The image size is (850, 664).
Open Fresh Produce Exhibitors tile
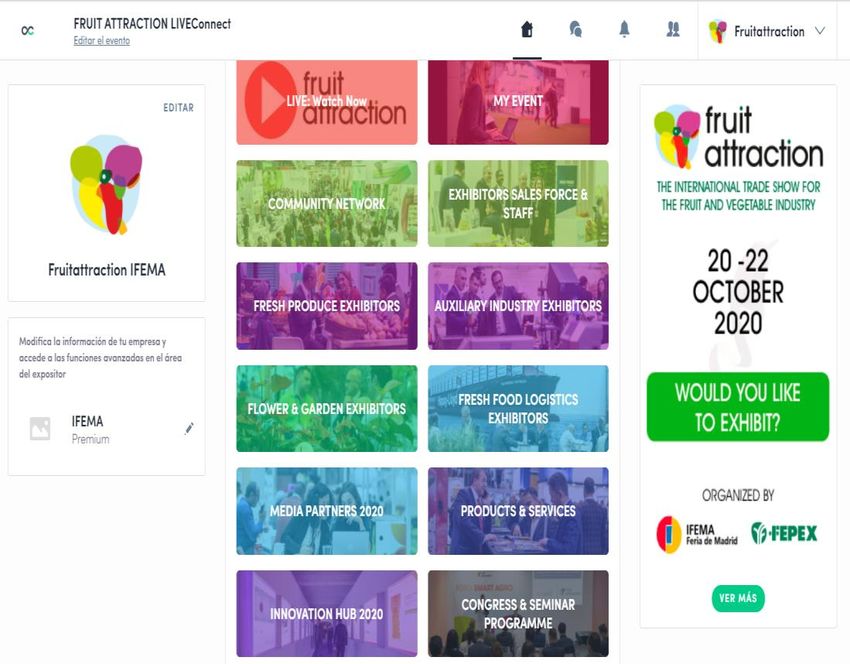[x=327, y=306]
